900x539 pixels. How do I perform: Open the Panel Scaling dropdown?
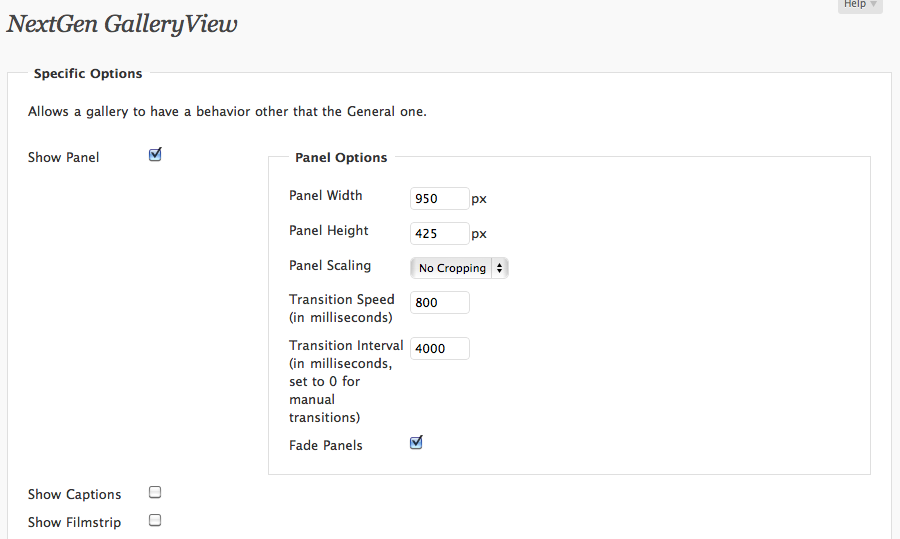459,268
